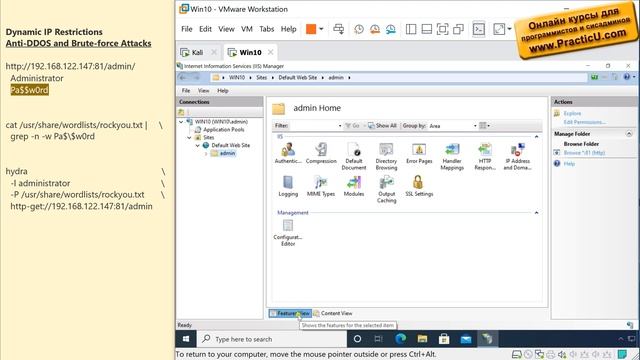
Task: Switch to the Kali VM tab
Action: pyautogui.click(x=198, y=52)
